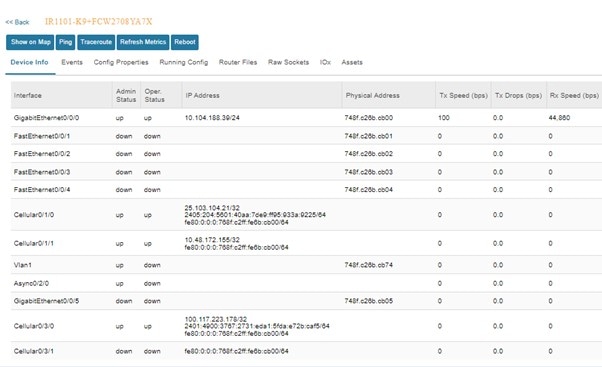
Task: Click the Show on Map button
Action: pyautogui.click(x=30, y=42)
